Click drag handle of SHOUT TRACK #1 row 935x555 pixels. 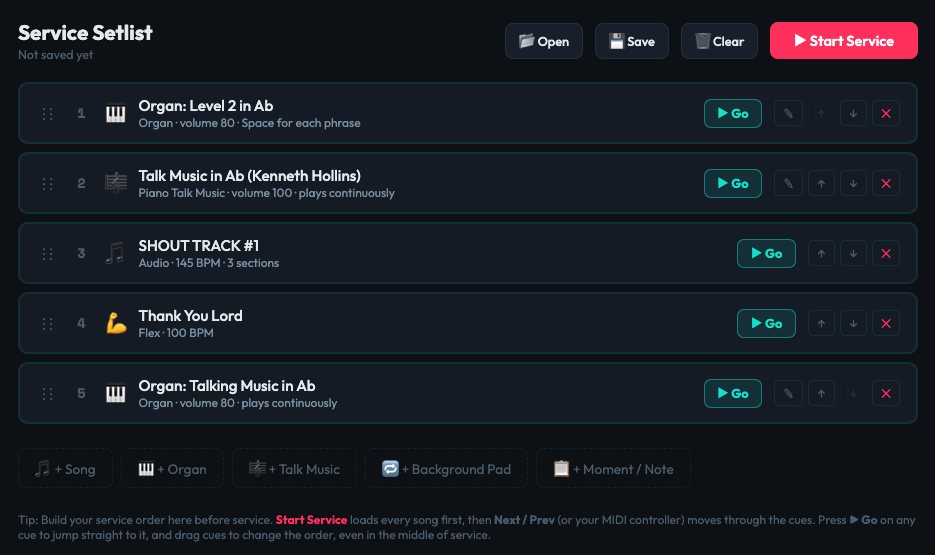(x=48, y=253)
